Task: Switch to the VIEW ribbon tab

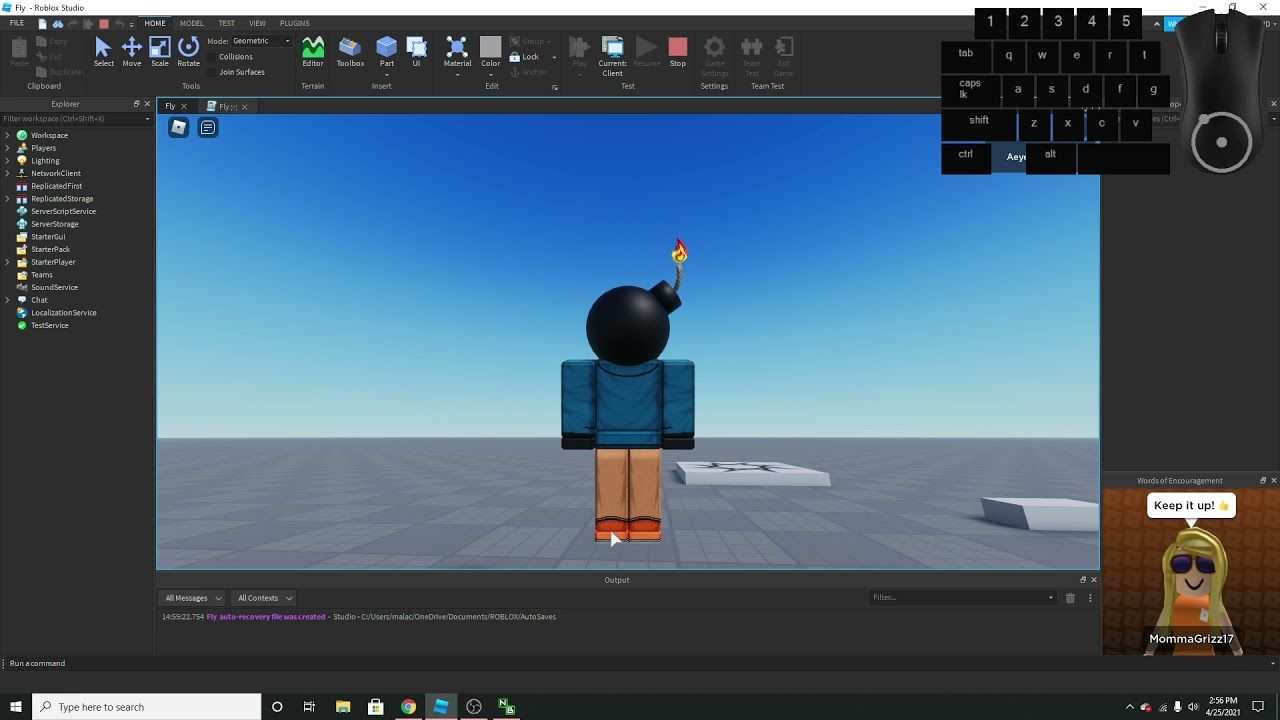Action: click(257, 23)
